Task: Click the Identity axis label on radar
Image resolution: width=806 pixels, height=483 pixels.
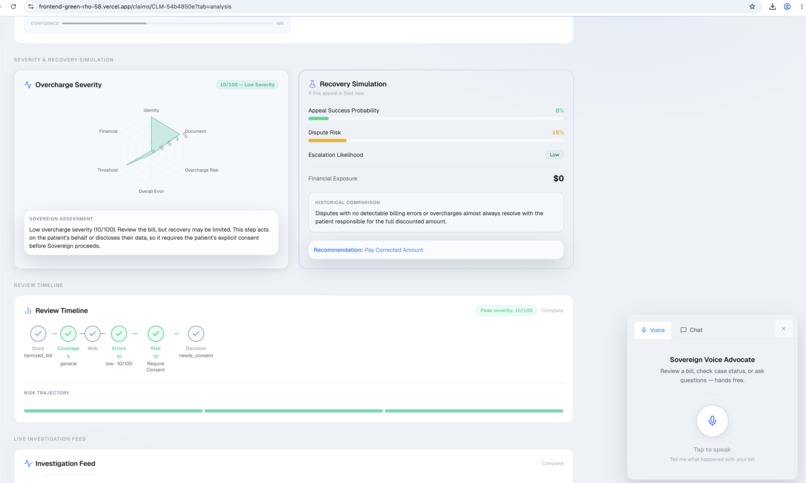Action: 151,110
